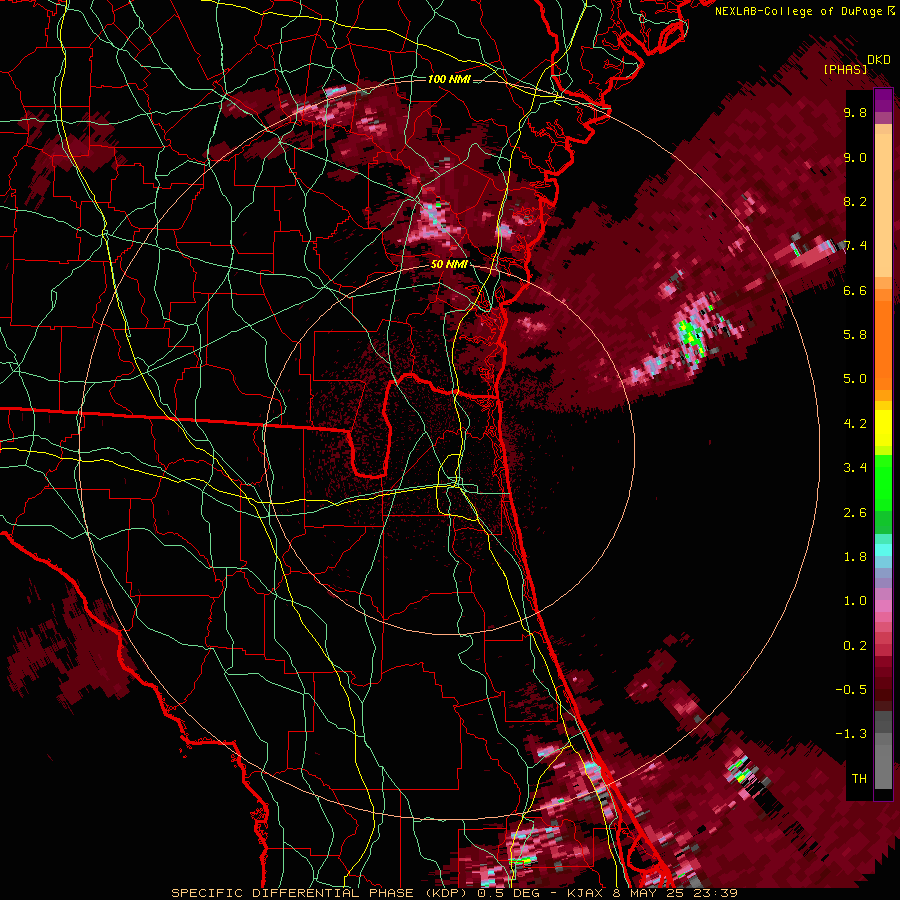Viewport: 900px width, 900px height.
Task: Click the 8 MAY 25 date text
Action: (649, 893)
